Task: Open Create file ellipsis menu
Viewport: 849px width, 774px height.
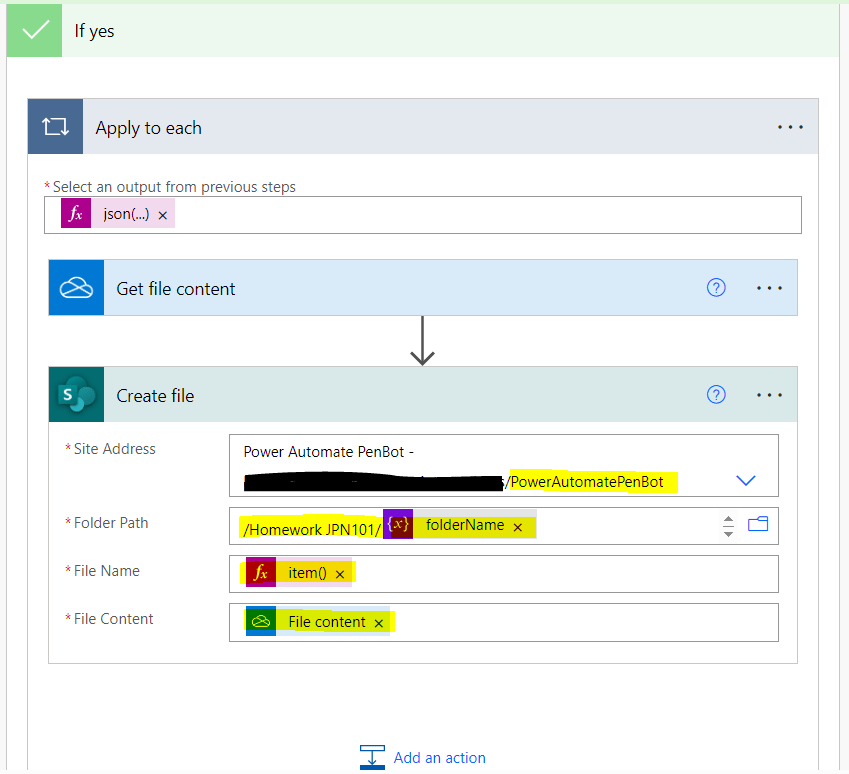Action: click(769, 395)
